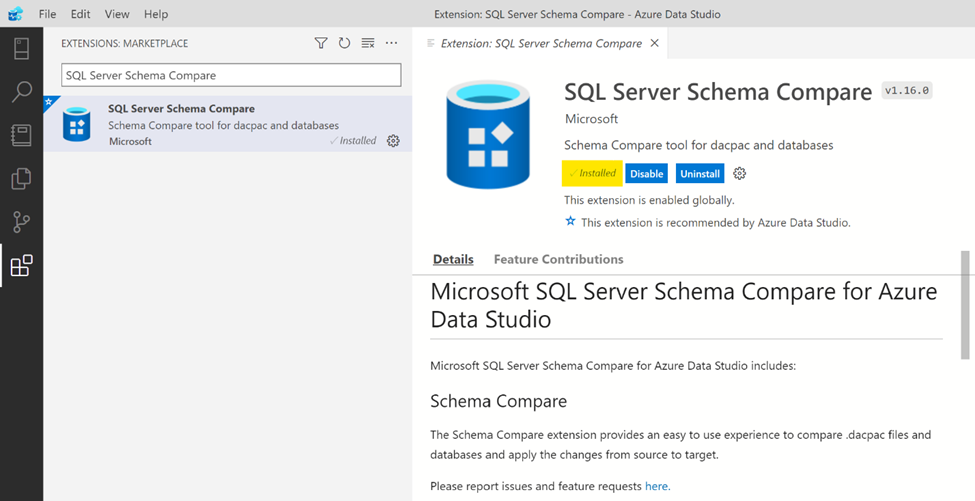Open the View menu

117,14
